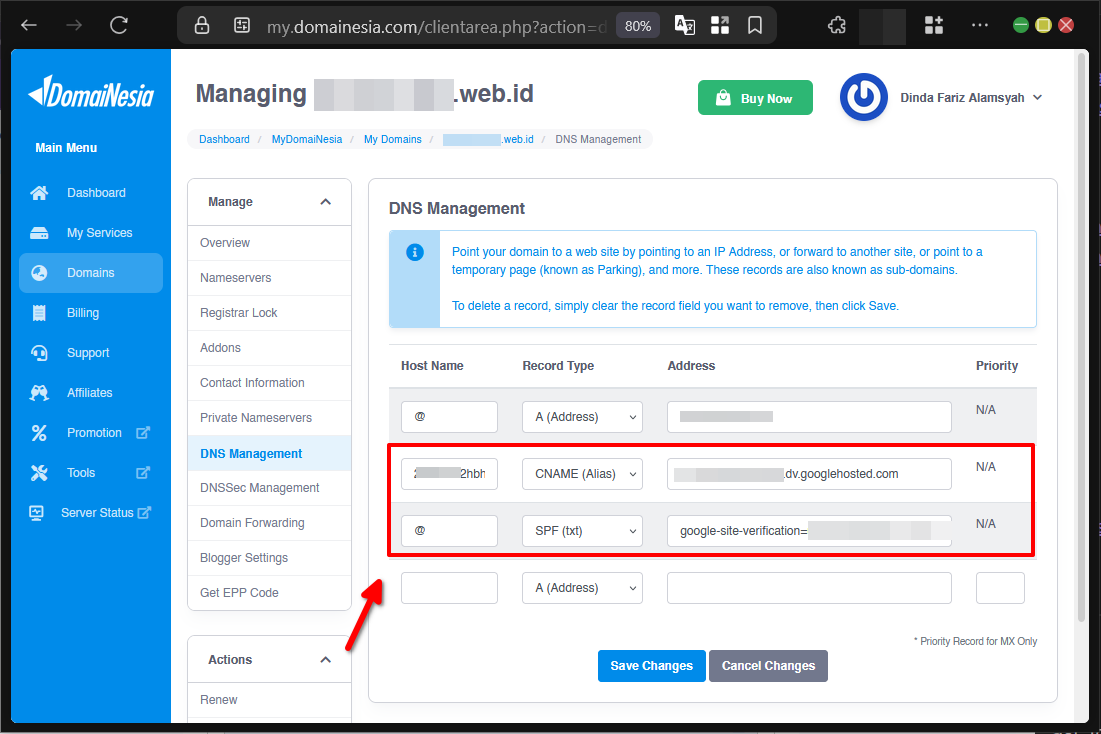Click the MyDomaiNesia breadcrumb link
The width and height of the screenshot is (1101, 734).
(307, 139)
